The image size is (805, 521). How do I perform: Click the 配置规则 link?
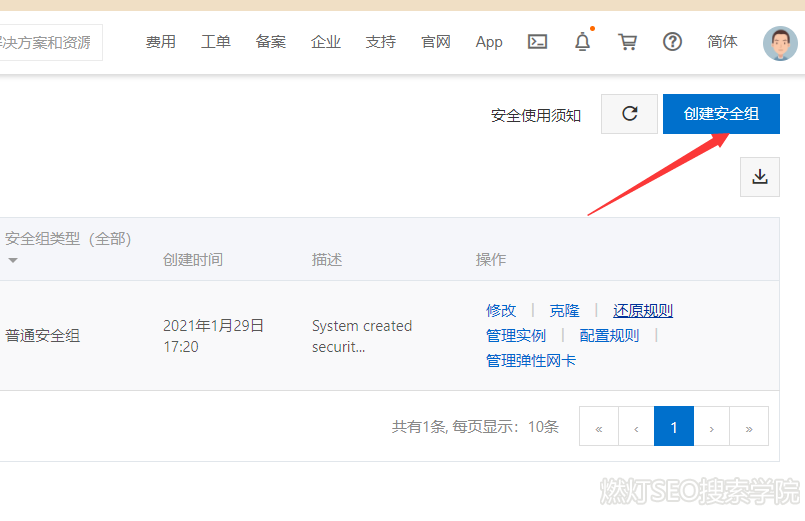coord(609,335)
